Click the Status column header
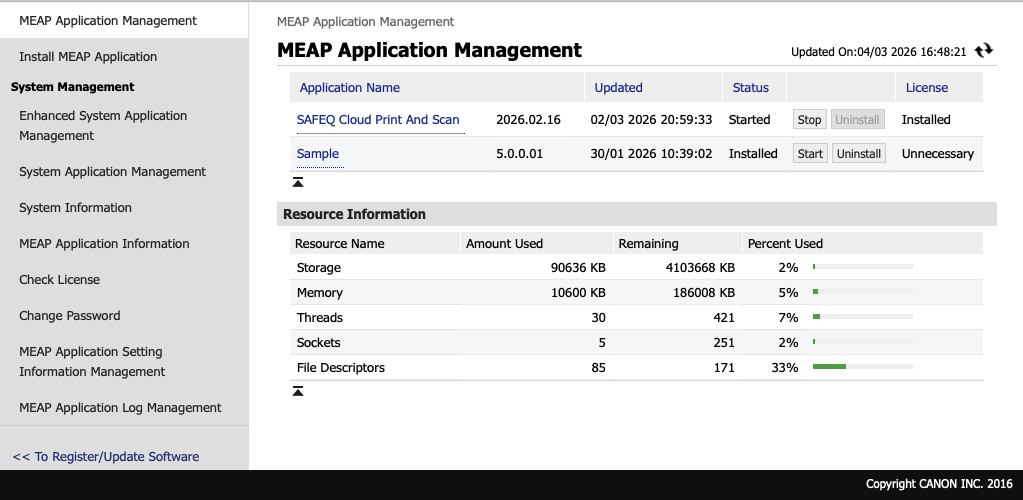This screenshot has height=500, width=1023. point(750,87)
